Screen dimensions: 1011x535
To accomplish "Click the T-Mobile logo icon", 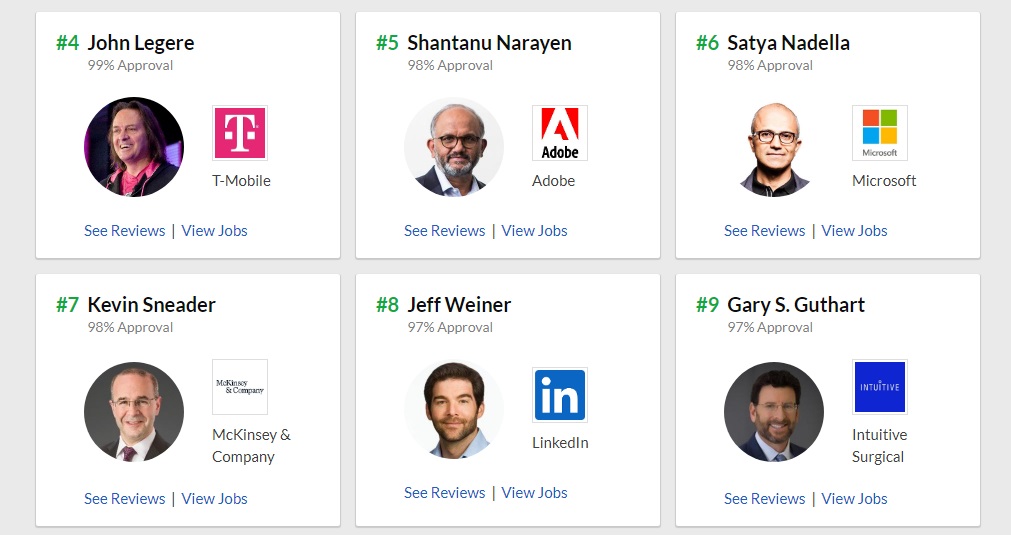I will click(240, 133).
